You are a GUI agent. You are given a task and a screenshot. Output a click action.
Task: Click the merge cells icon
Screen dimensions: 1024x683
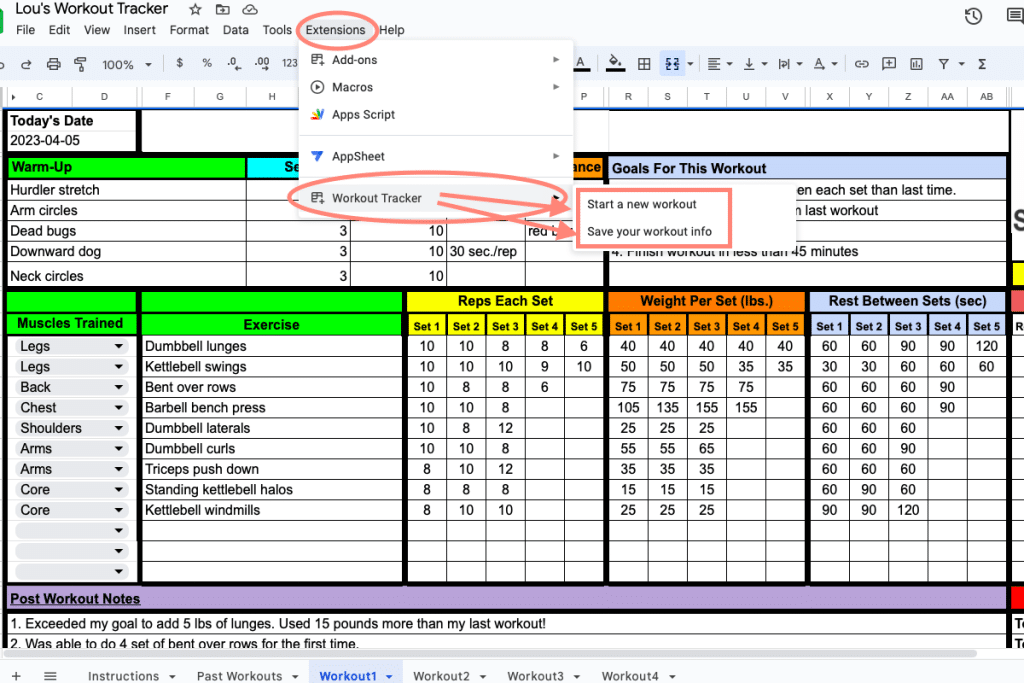coord(672,64)
